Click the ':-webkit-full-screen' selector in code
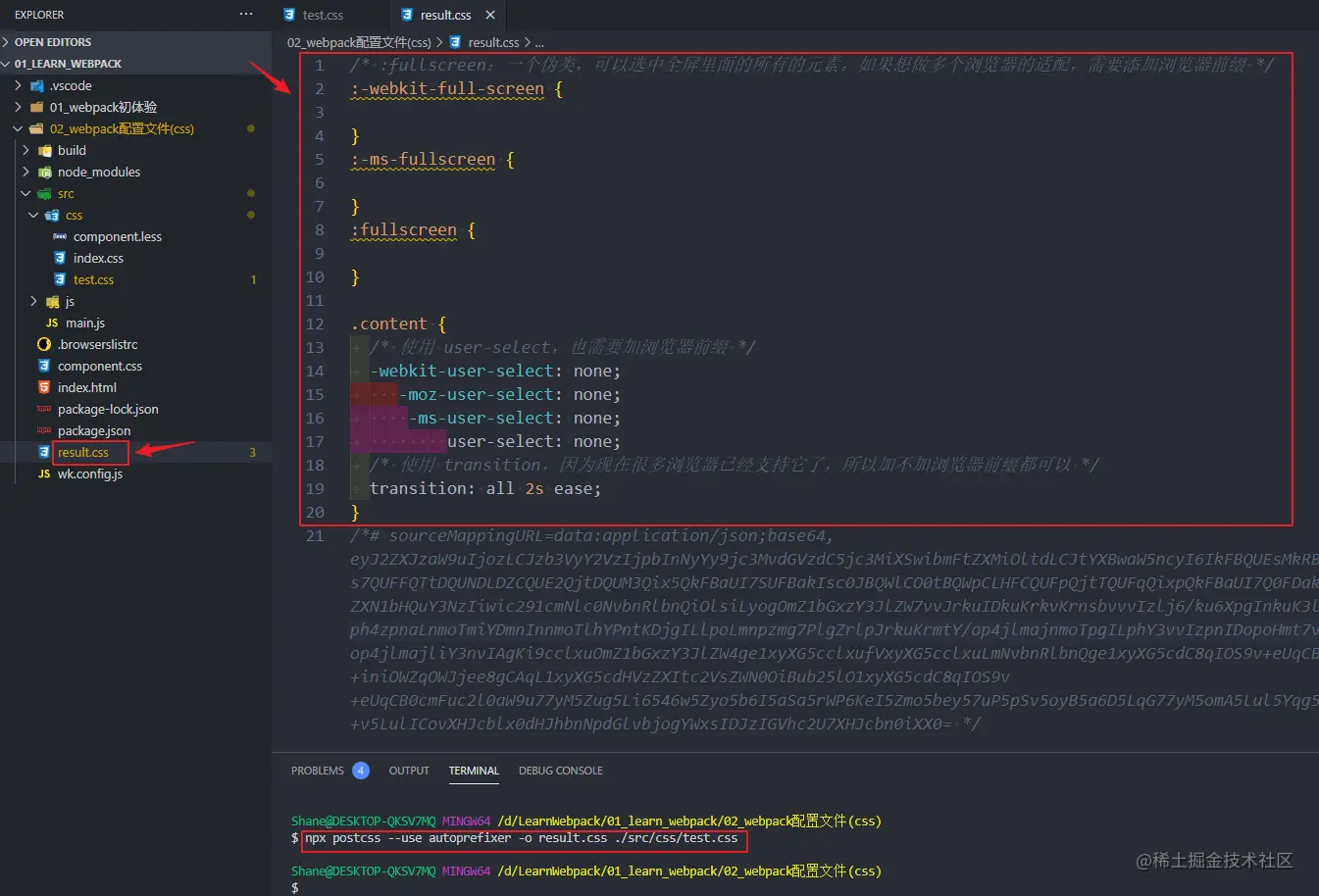 coord(447,88)
